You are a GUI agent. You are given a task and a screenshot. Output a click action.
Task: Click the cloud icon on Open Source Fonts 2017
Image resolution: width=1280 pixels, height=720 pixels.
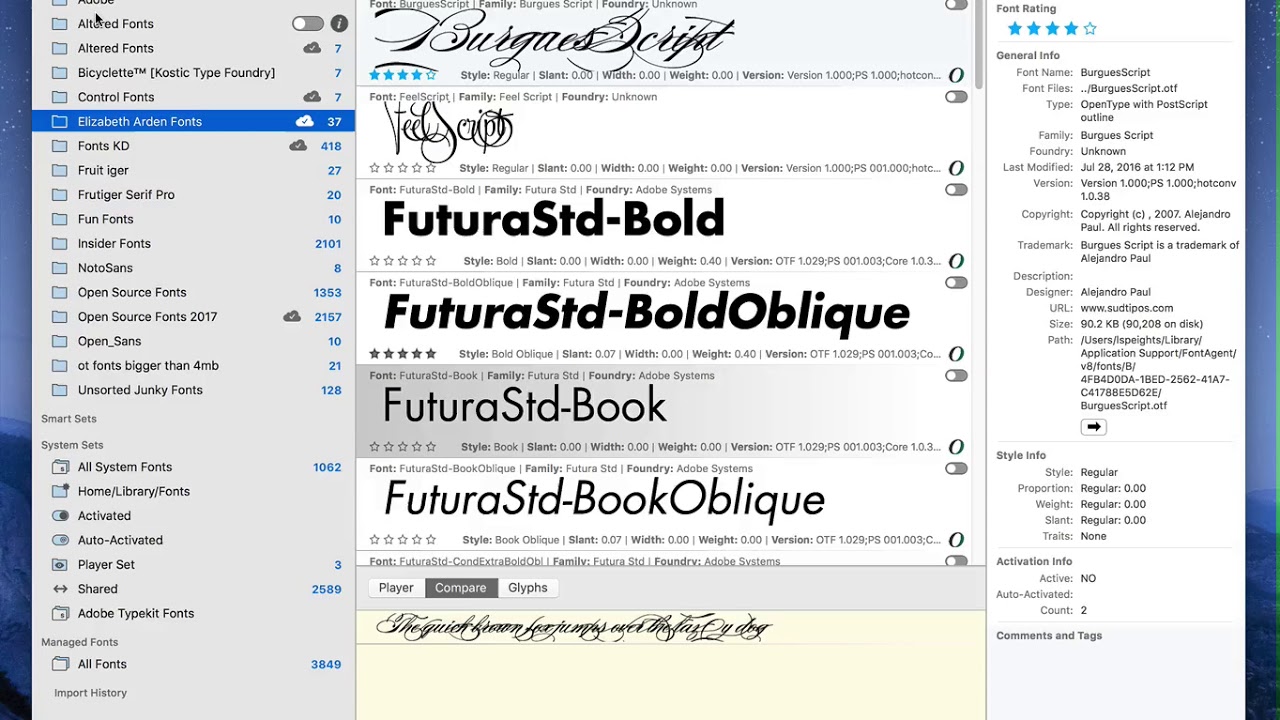click(292, 317)
